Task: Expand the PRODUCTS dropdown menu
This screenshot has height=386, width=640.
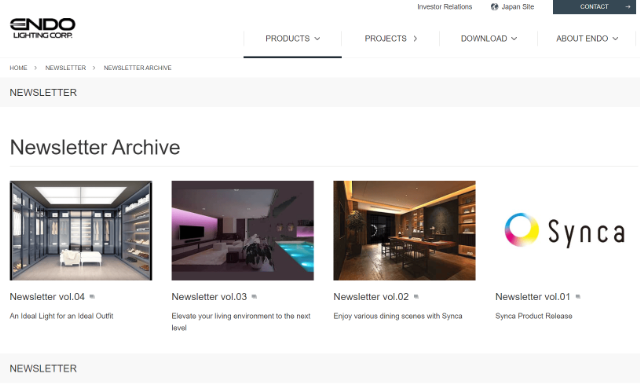Action: [293, 38]
